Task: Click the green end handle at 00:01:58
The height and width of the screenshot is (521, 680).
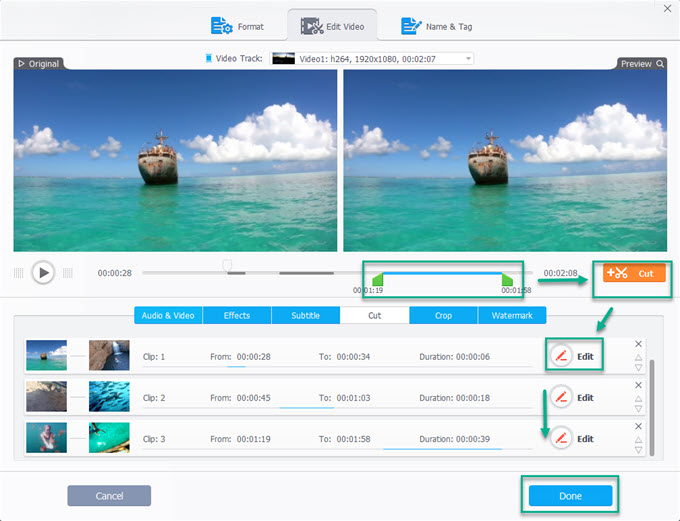Action: click(x=507, y=279)
